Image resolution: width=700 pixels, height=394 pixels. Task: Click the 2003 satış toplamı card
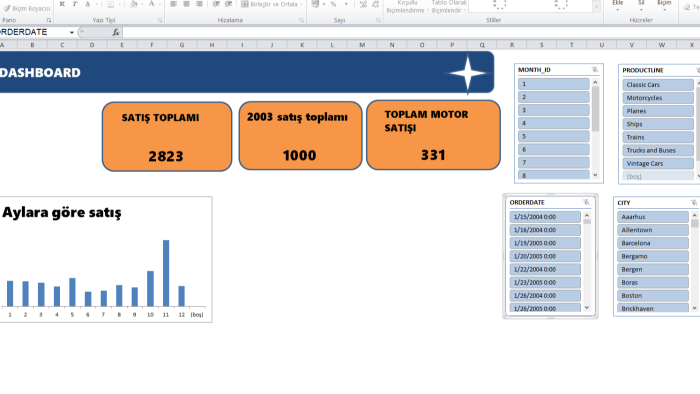click(300, 136)
